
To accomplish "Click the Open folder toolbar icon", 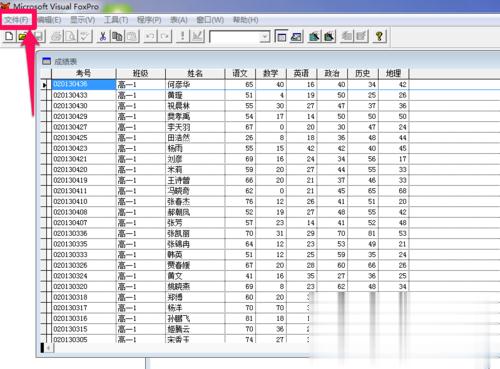I will pyautogui.click(x=23, y=36).
